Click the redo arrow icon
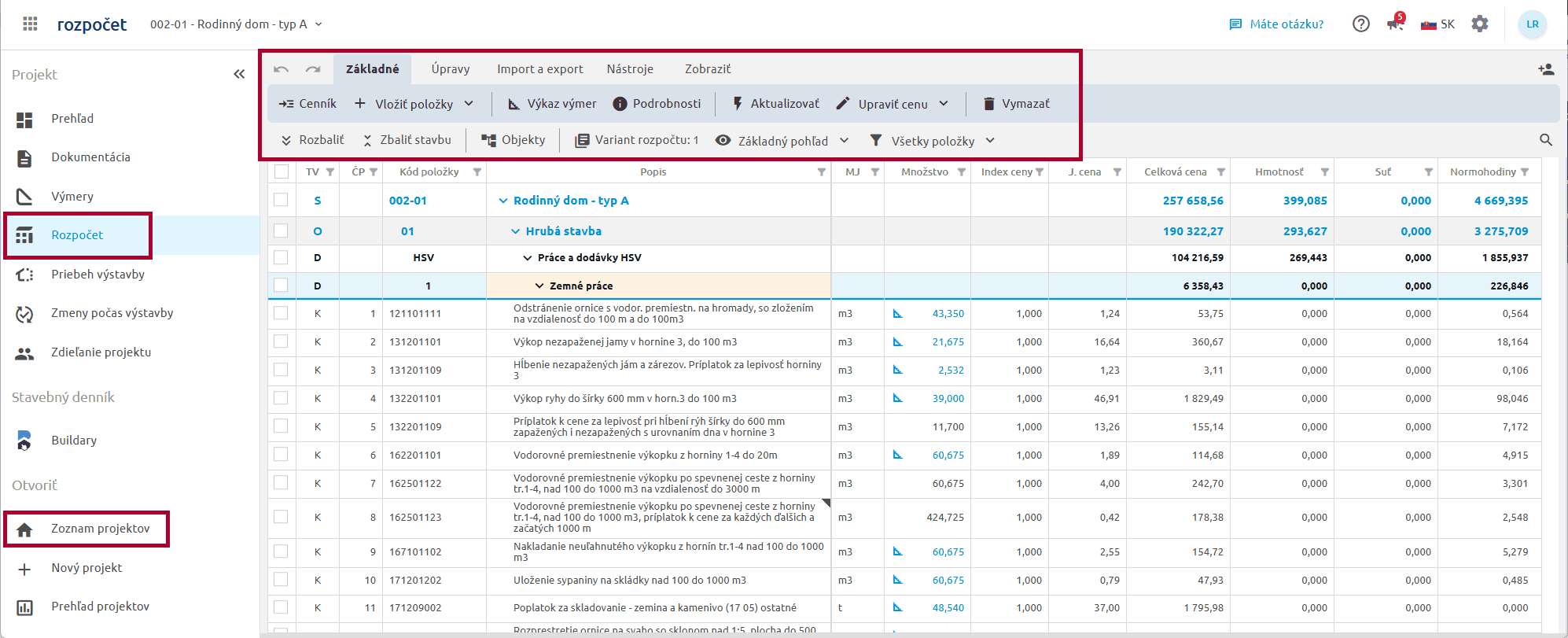This screenshot has width=1568, height=638. coord(313,69)
